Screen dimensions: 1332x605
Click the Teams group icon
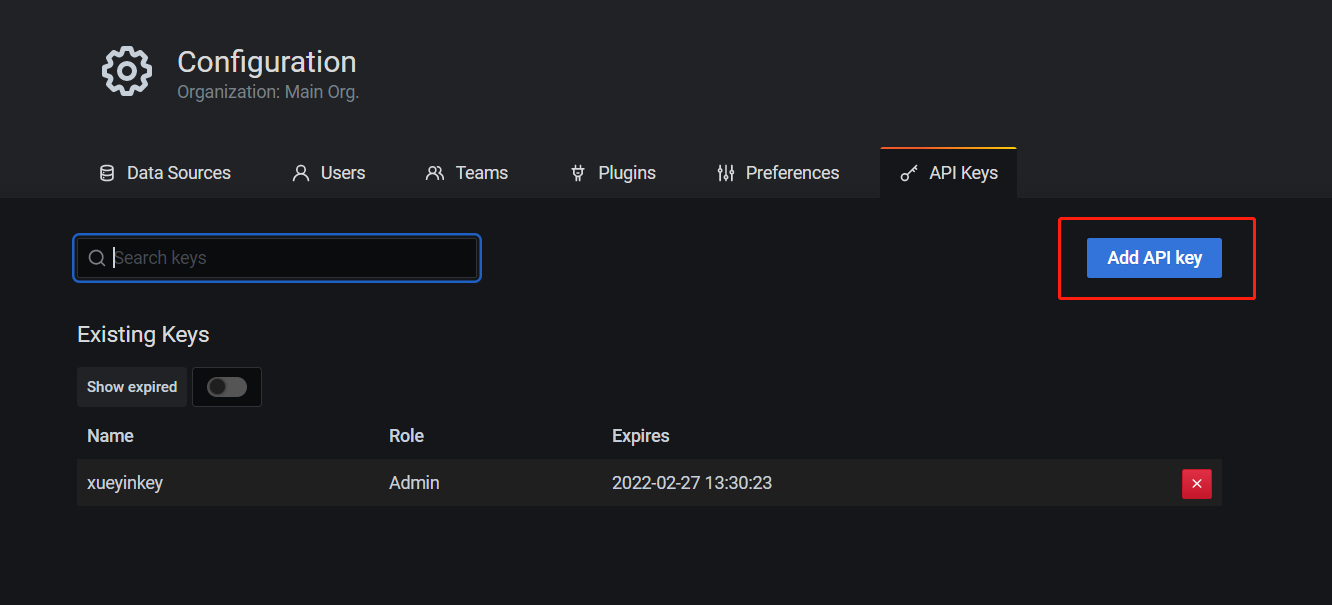tap(435, 172)
